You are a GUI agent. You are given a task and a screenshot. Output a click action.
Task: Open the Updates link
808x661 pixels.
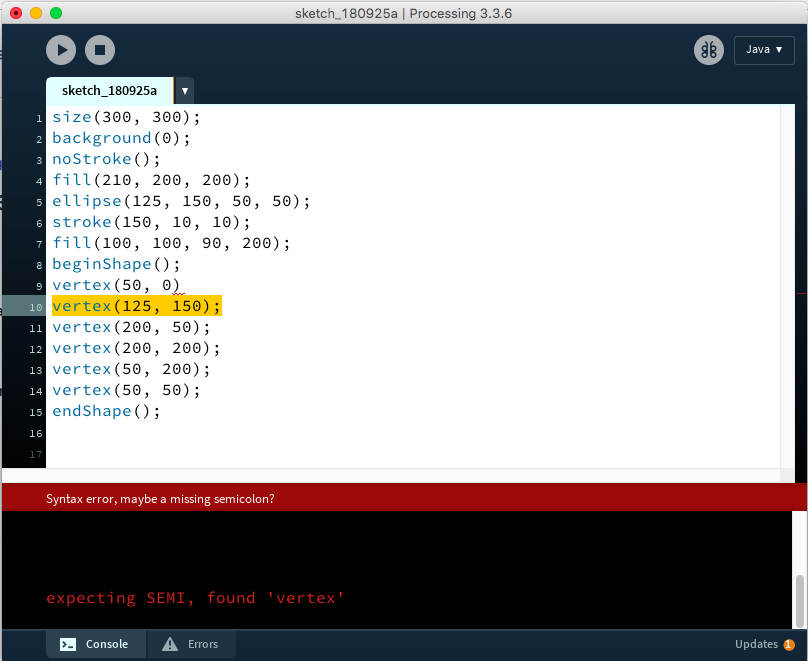tap(755, 645)
